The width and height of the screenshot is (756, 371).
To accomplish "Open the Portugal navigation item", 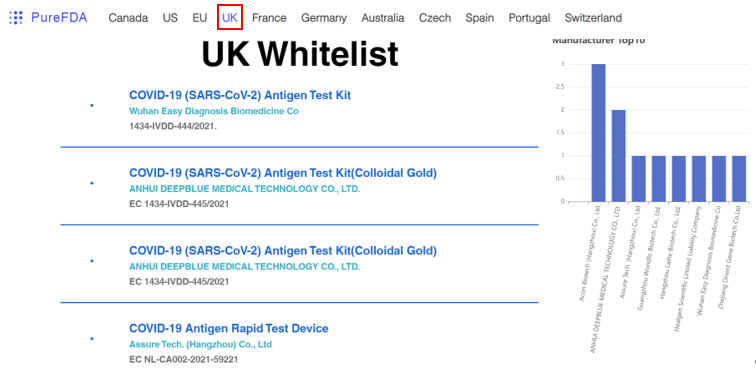I will coord(529,18).
